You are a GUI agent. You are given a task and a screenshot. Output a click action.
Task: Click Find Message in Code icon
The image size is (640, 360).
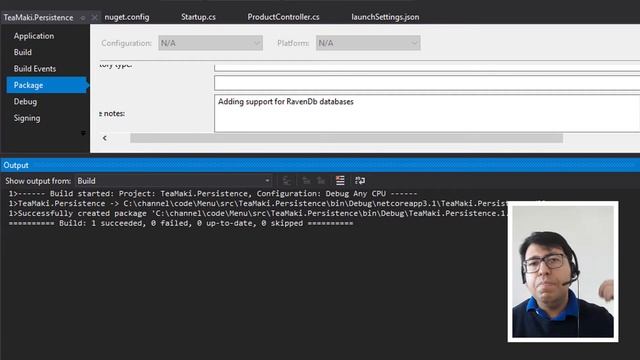[x=287, y=180]
